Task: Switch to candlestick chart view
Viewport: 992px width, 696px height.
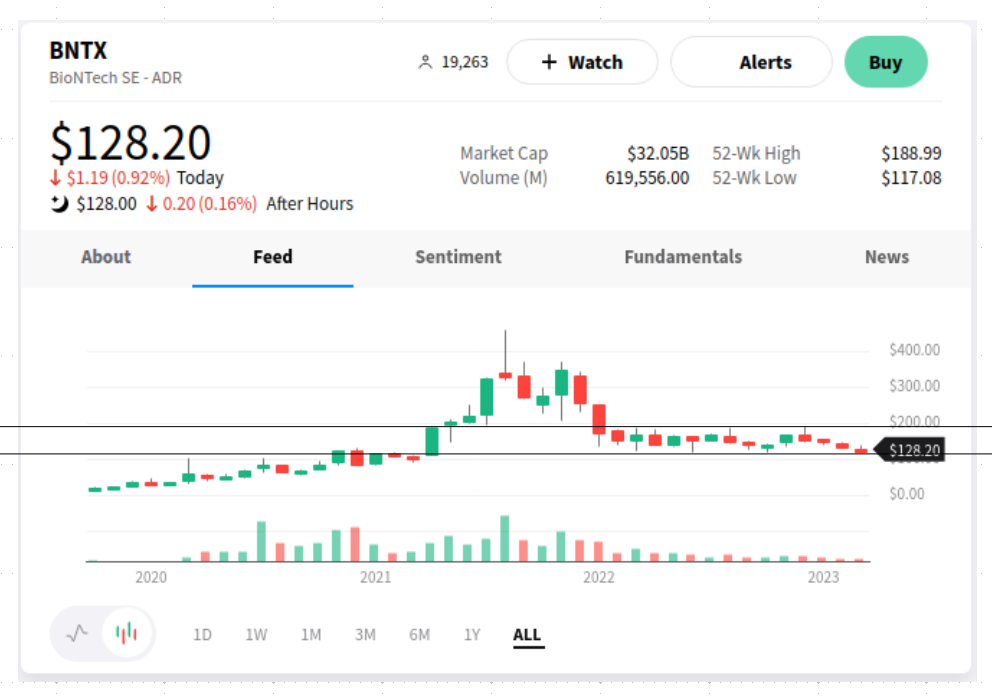Action: point(126,633)
